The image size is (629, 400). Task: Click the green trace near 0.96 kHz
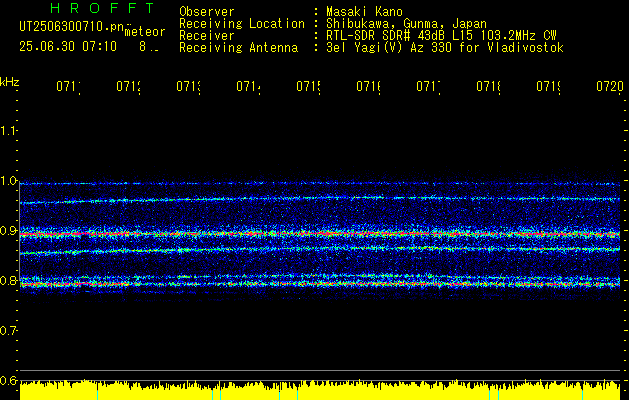320,199
